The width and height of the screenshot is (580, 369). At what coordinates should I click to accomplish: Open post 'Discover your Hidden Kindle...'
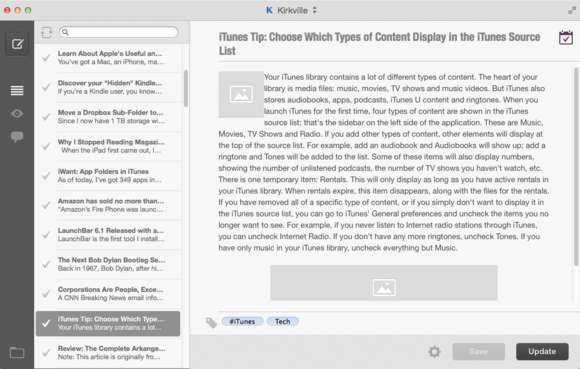coord(108,87)
